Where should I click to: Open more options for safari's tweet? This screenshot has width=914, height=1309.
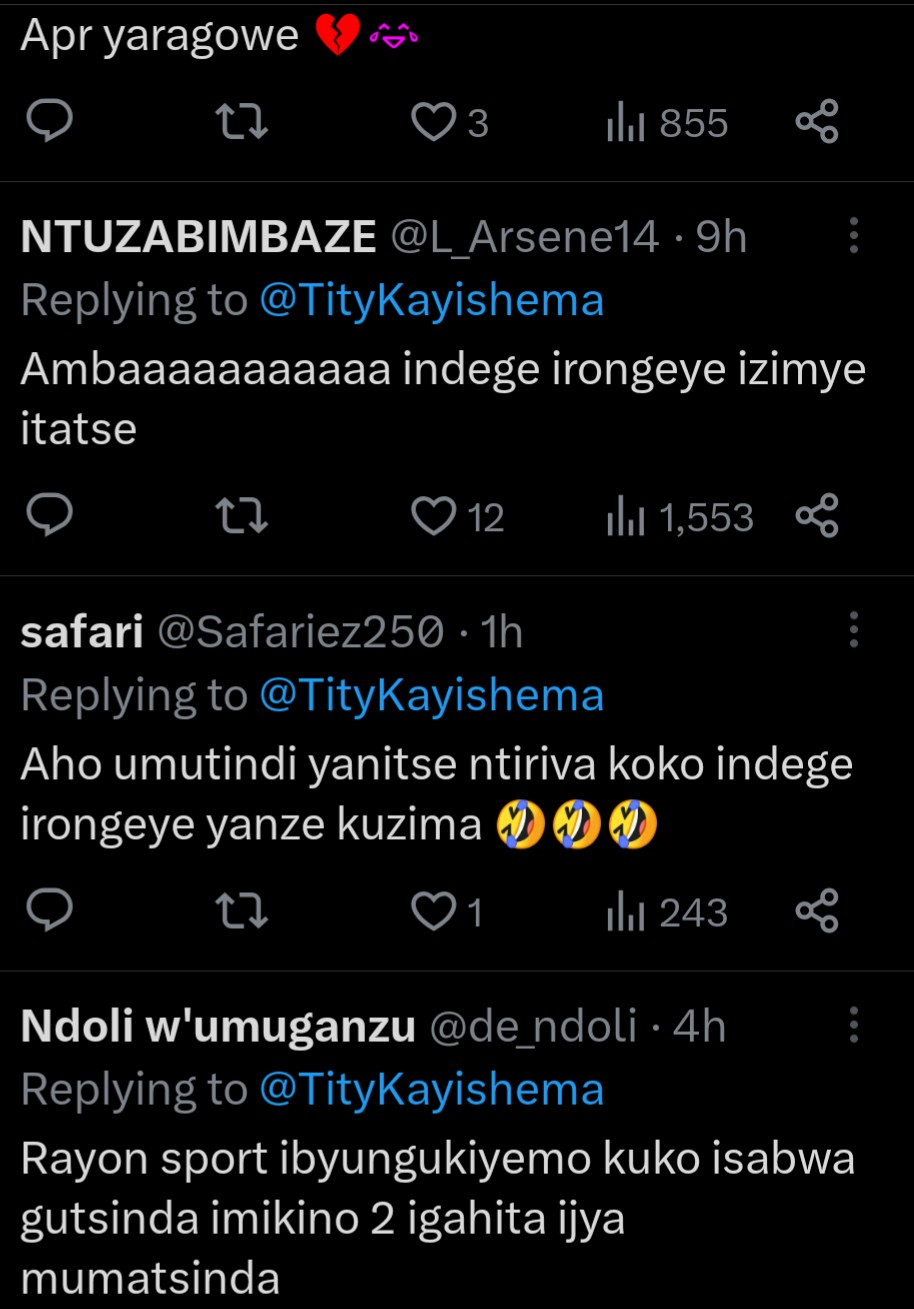coord(854,631)
